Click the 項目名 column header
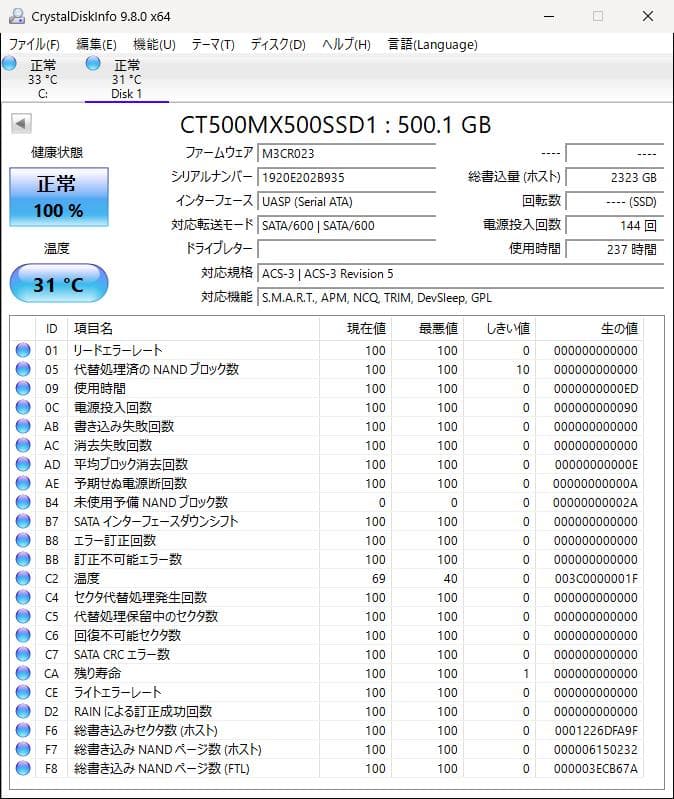The image size is (674, 799). click(x=194, y=329)
